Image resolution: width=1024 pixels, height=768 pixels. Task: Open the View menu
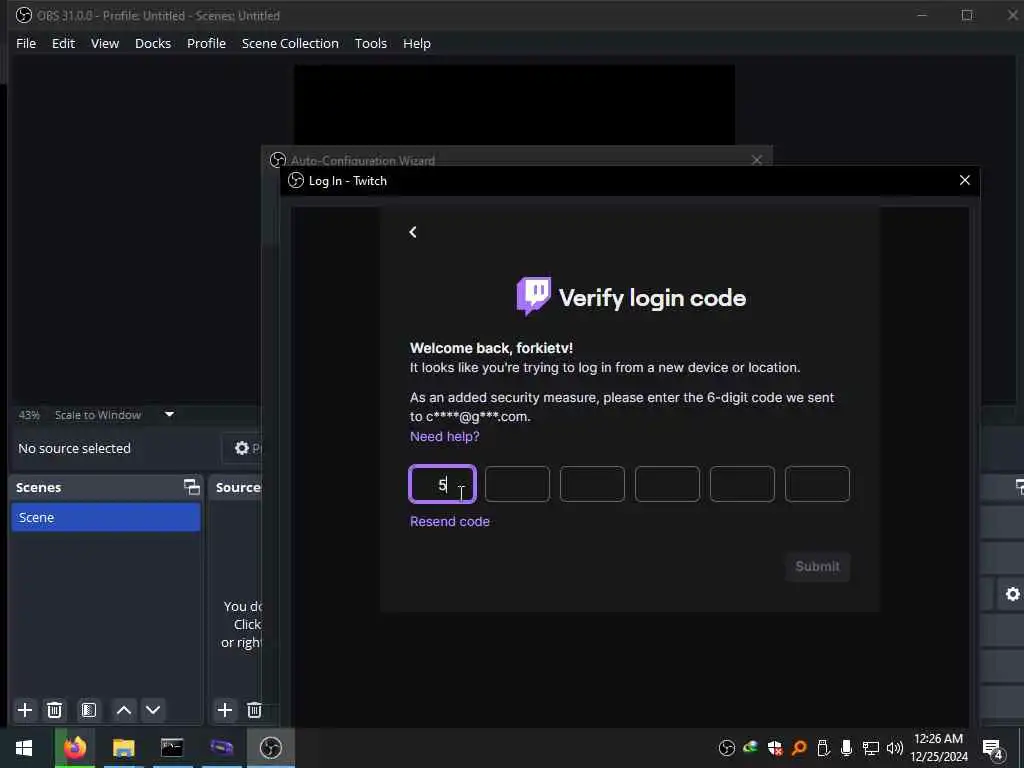pos(104,43)
